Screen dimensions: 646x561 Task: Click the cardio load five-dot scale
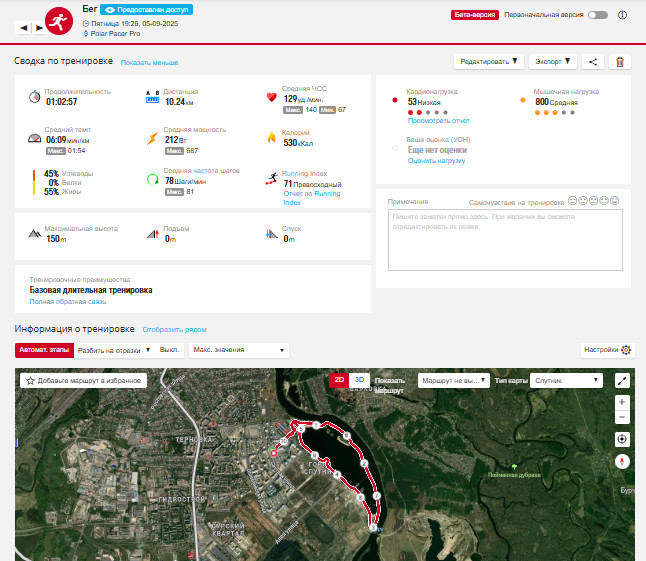point(428,112)
